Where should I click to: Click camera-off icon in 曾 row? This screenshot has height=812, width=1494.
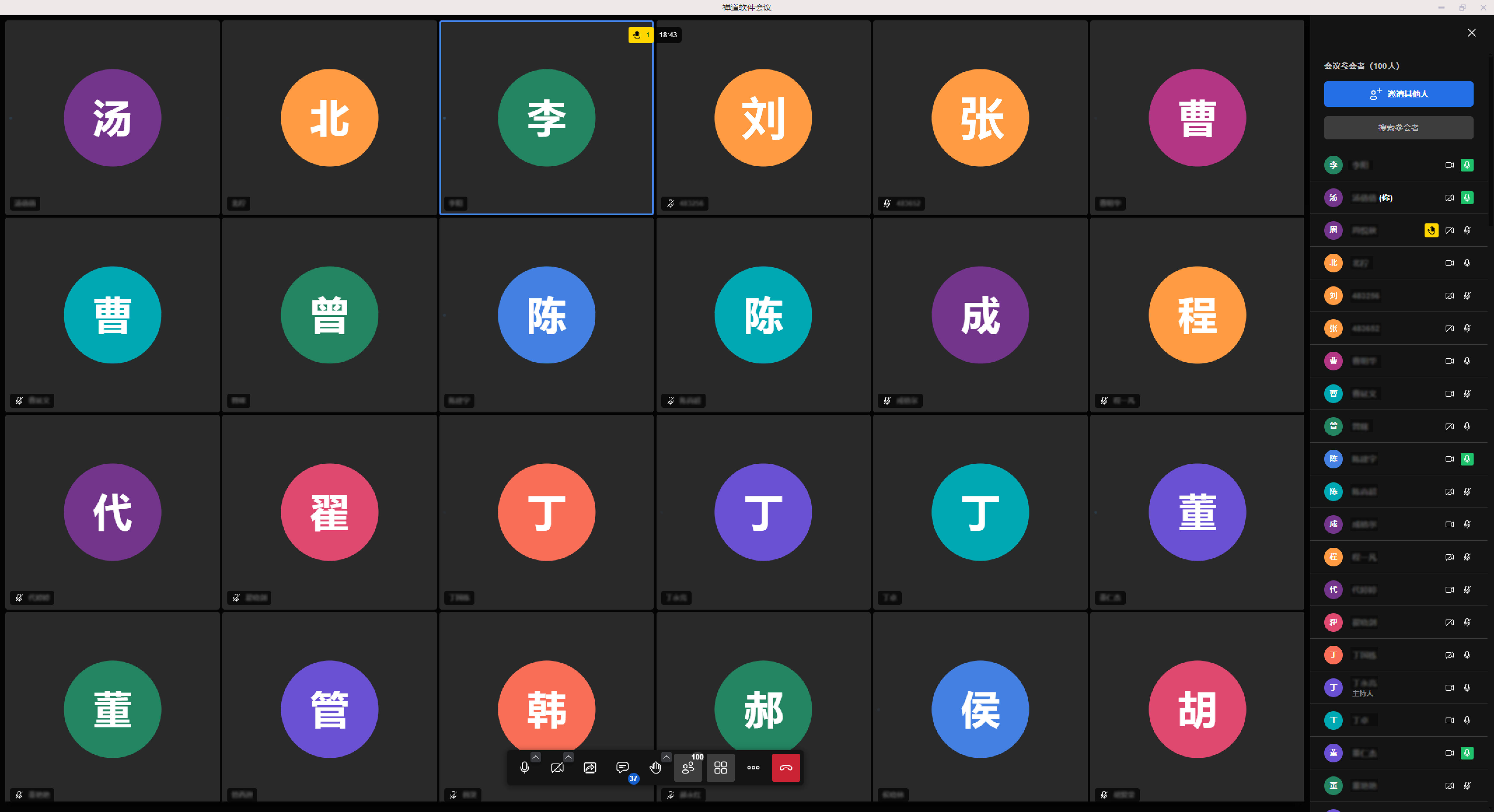[x=1449, y=427]
